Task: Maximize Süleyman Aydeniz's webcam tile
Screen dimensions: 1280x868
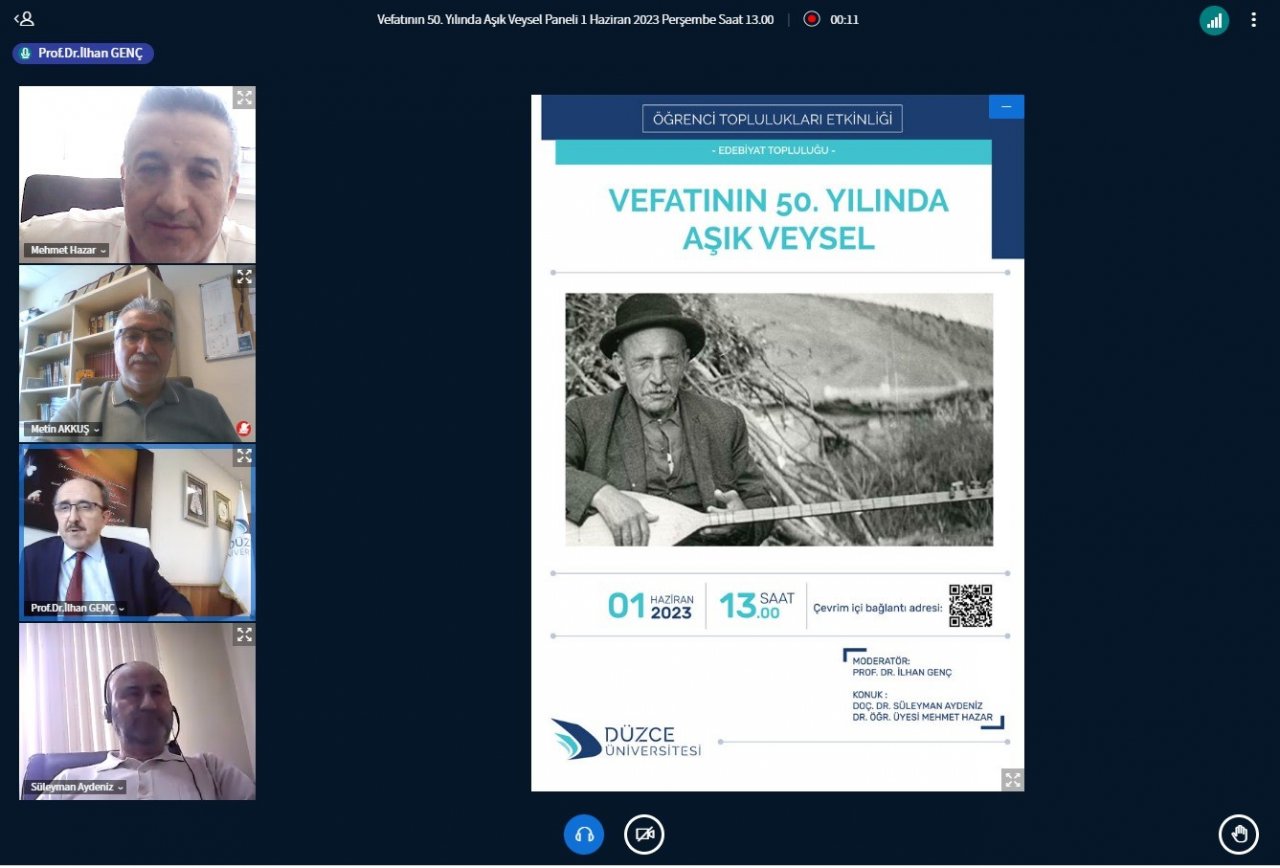Action: [244, 635]
